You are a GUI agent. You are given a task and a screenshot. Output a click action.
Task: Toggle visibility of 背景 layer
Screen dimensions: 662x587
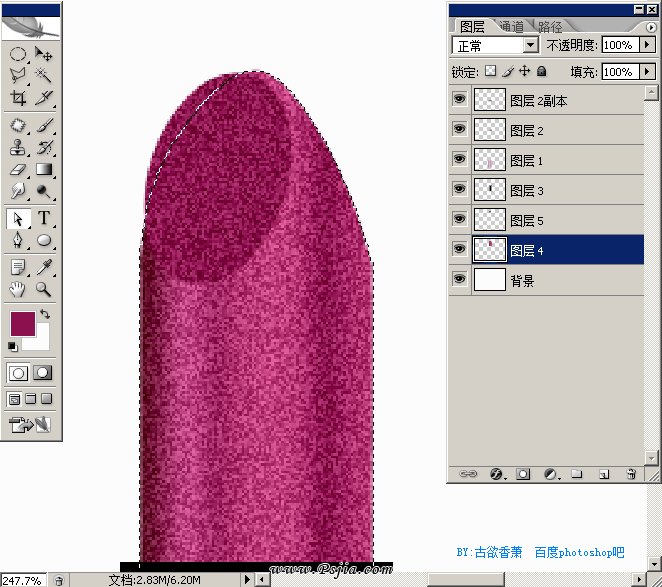(460, 280)
